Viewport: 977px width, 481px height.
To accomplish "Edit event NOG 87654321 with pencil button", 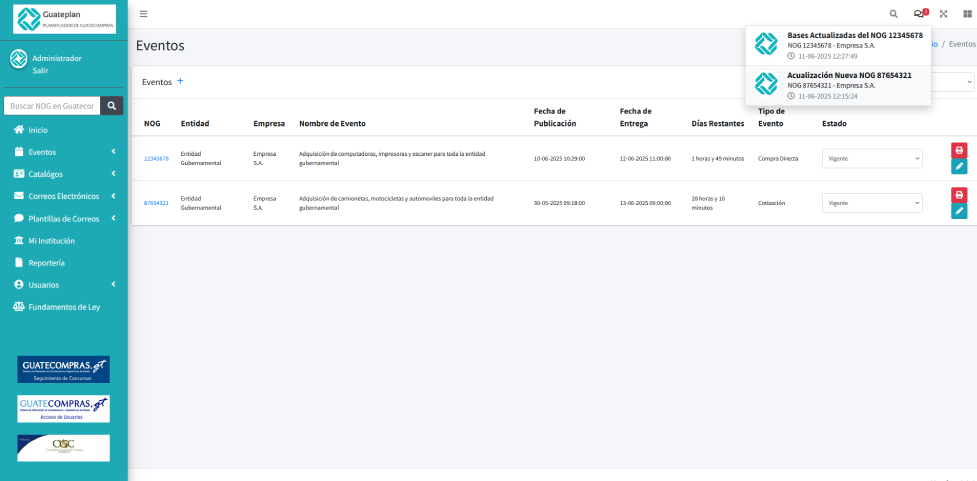I will 959,211.
